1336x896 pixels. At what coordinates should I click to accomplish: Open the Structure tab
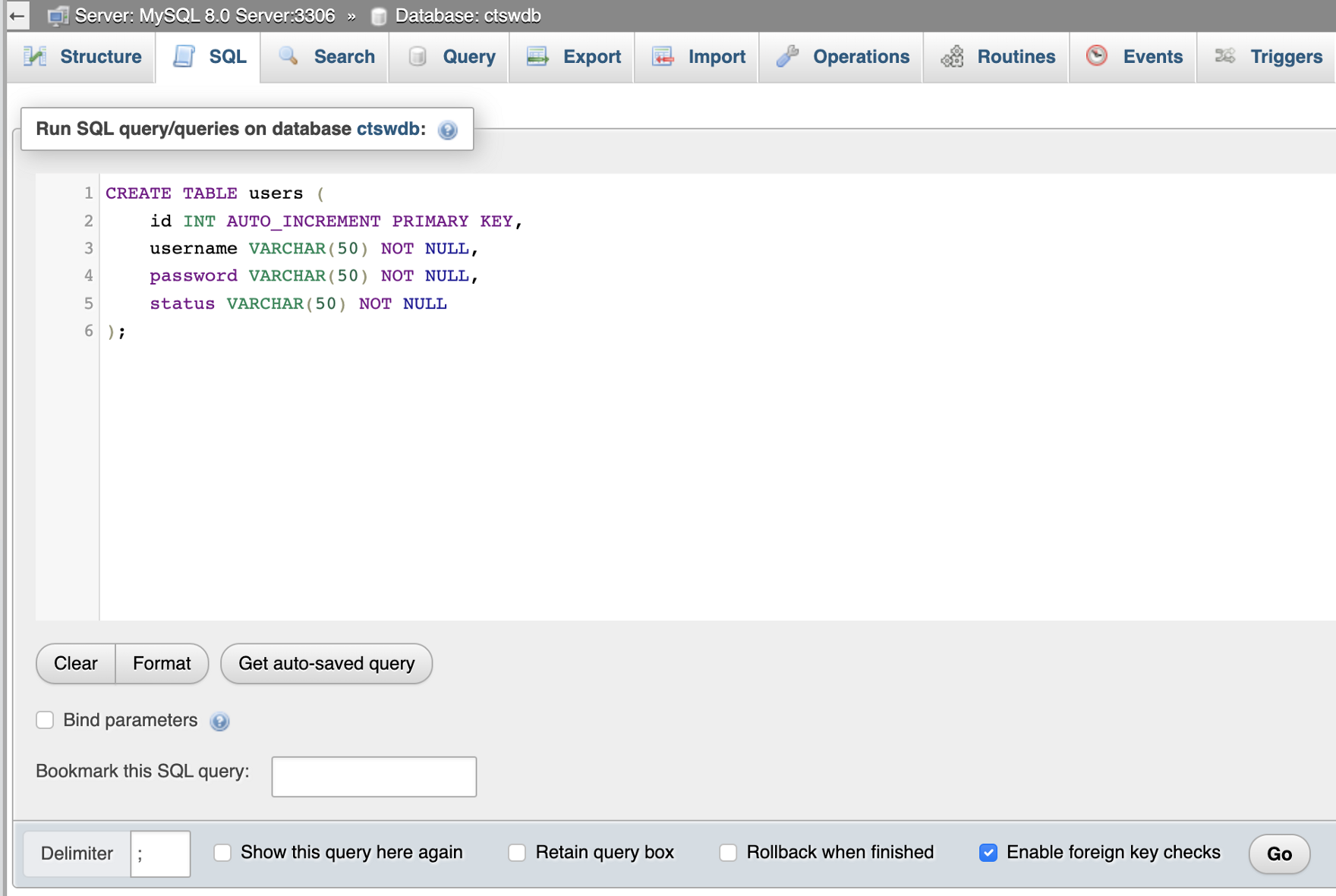click(81, 57)
